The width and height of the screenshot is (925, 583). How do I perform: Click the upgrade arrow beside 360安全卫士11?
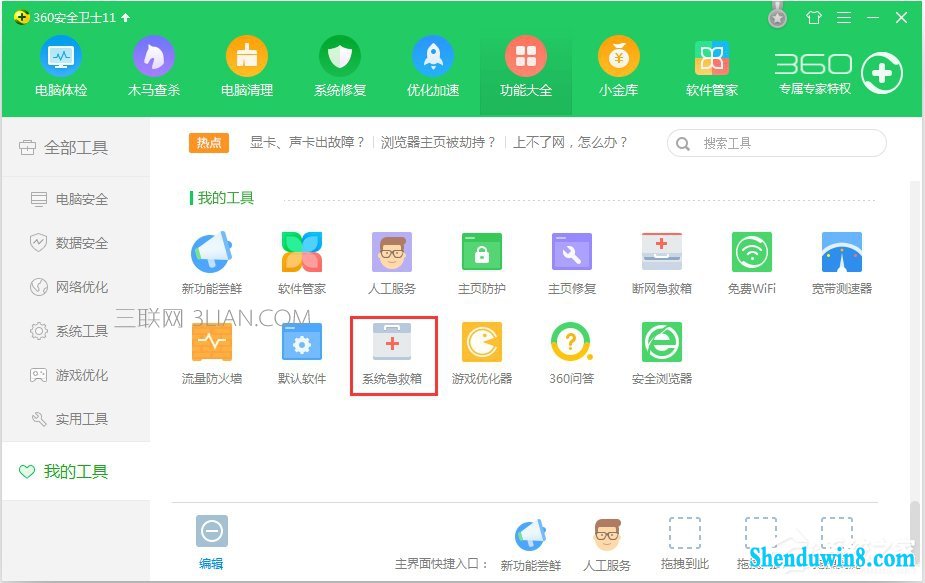point(125,18)
